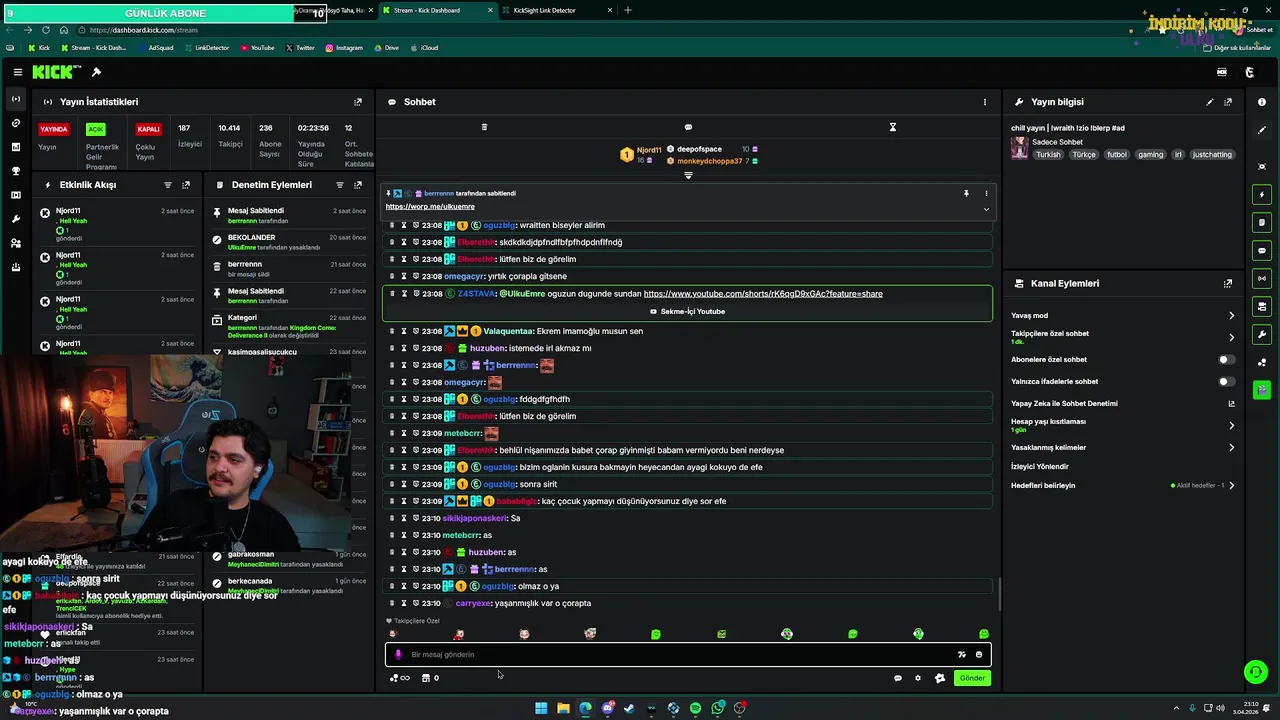Open the video clips icon in the left sidebar
This screenshot has height=720, width=1280.
pos(15,195)
